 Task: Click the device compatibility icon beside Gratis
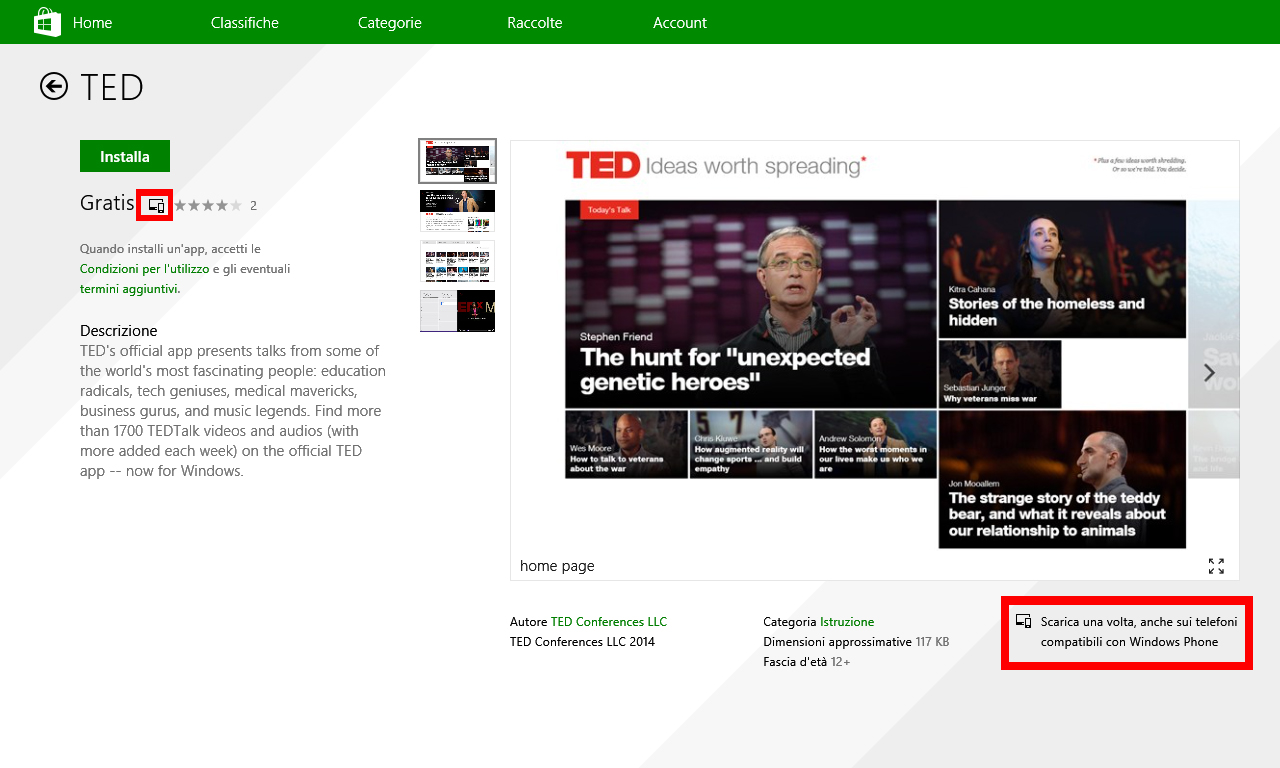156,205
